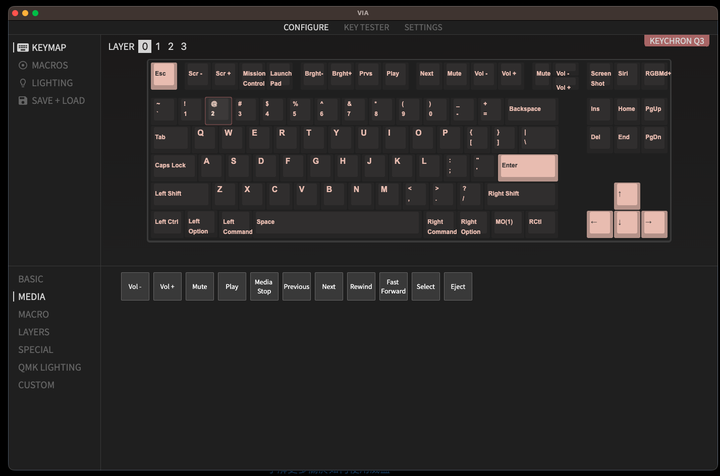Select the Left Shift key
Viewport: 720px width, 476px height.
180,195
